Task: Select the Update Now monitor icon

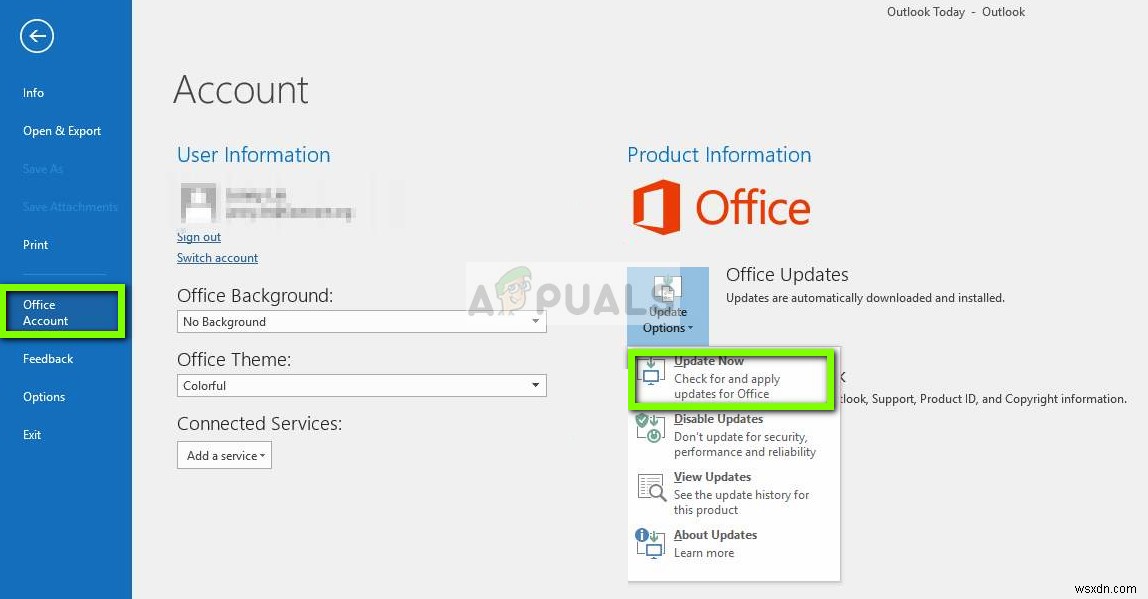Action: (x=653, y=370)
